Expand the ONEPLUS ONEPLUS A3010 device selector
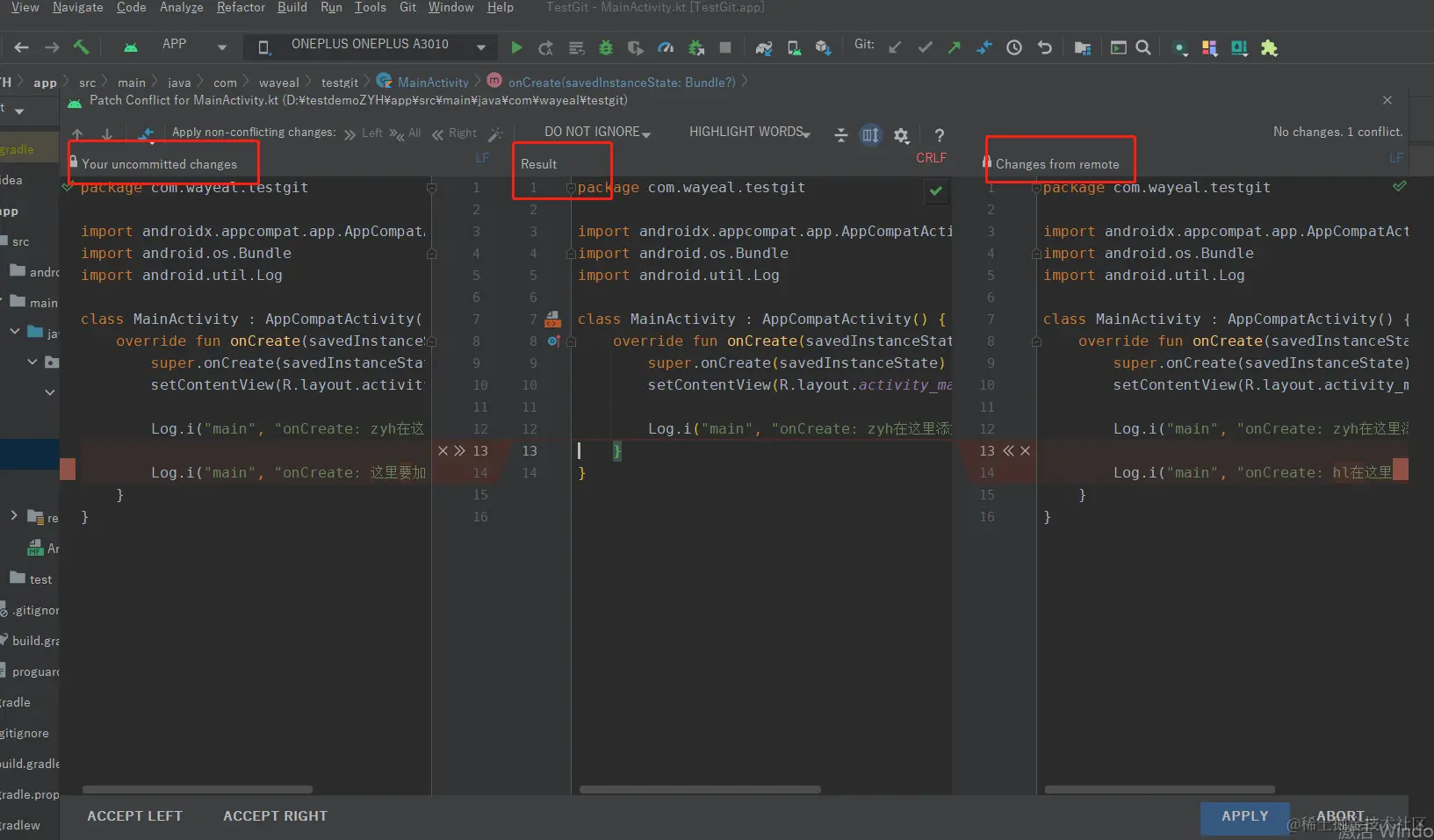The height and width of the screenshot is (840, 1434). tap(480, 47)
